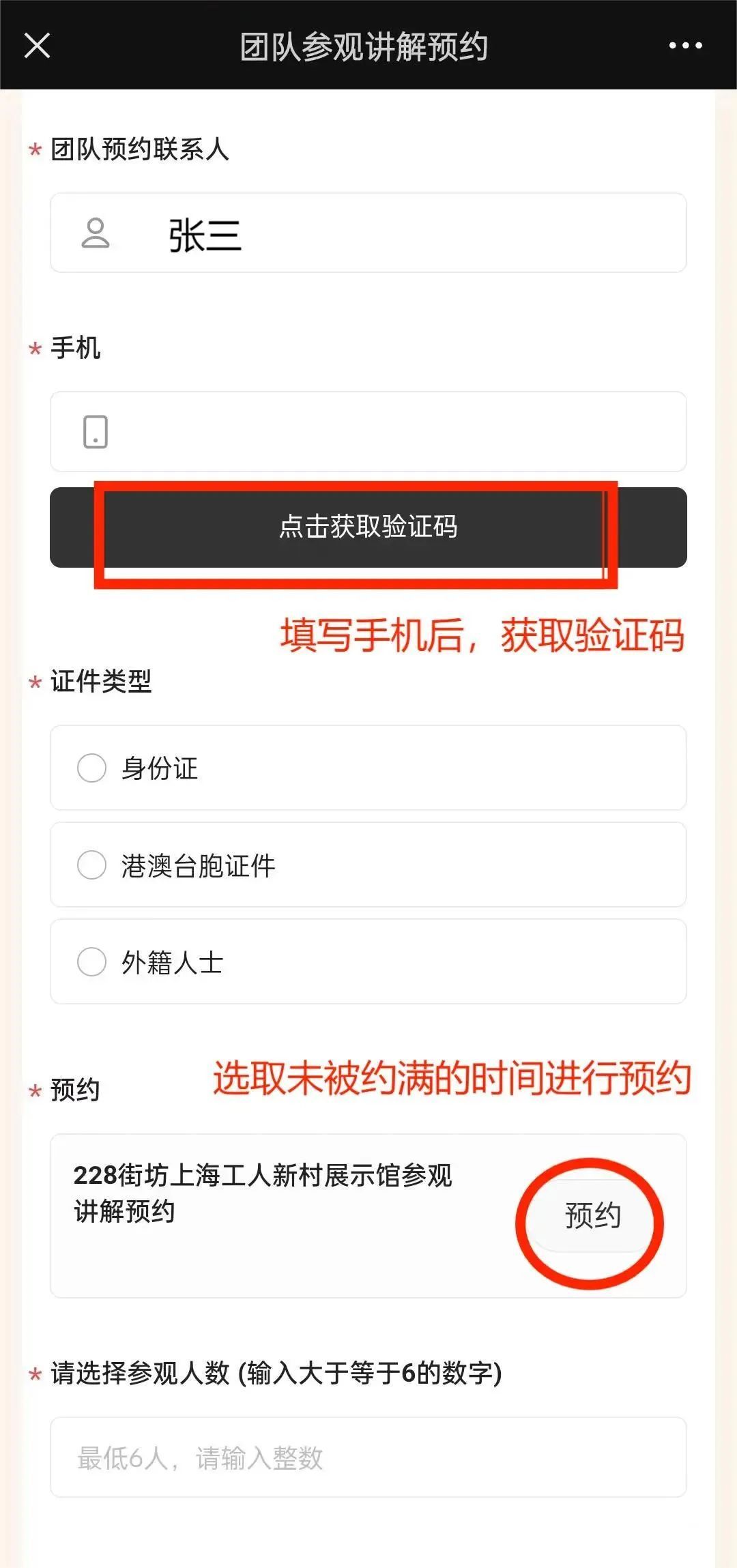Click the page title 团队参观讲解预约

pyautogui.click(x=364, y=47)
